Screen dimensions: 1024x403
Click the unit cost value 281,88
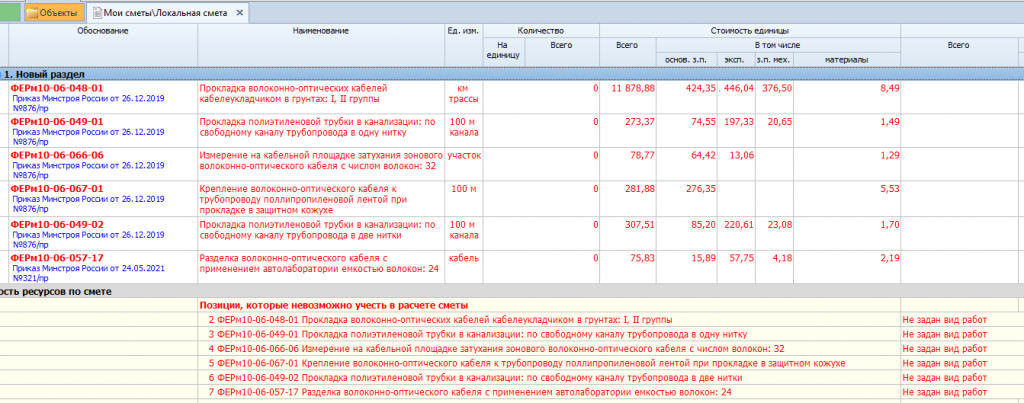[640, 189]
